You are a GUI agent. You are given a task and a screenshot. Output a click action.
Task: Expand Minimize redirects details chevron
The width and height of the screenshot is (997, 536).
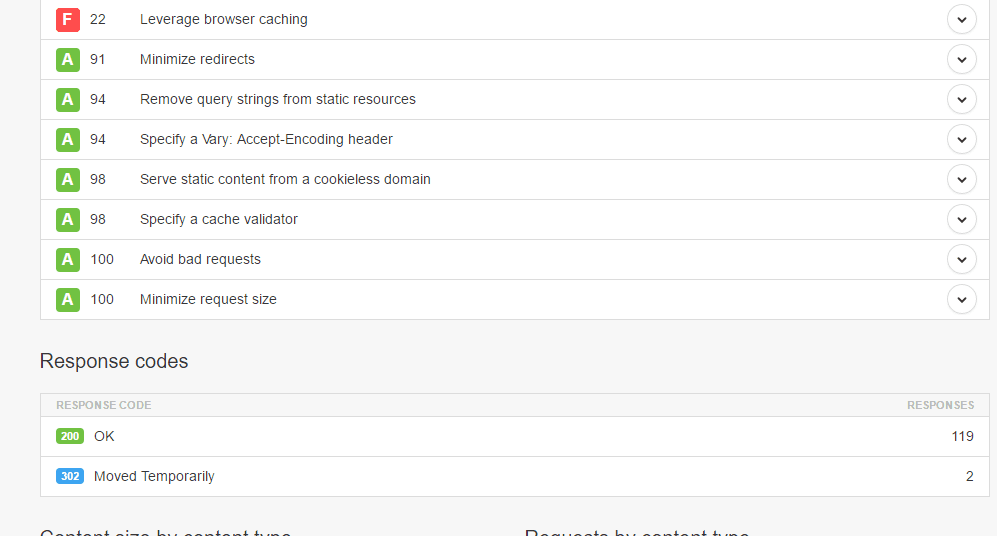pyautogui.click(x=961, y=59)
